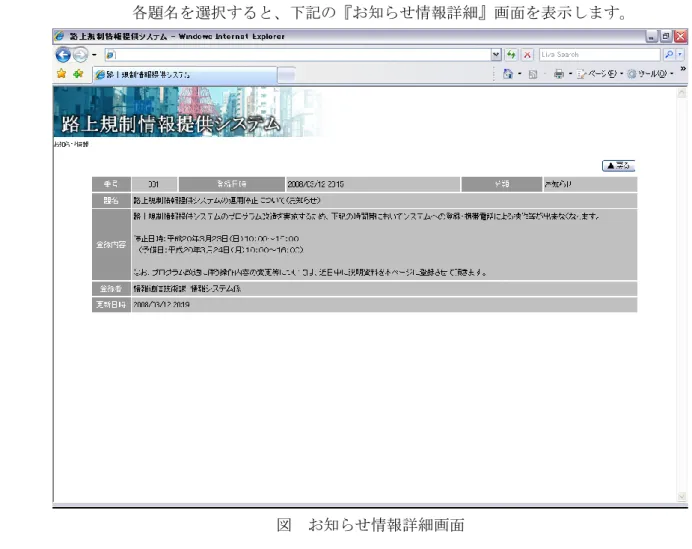Click the vertical scrollbar up arrow
The width and height of the screenshot is (692, 549).
click(x=682, y=93)
